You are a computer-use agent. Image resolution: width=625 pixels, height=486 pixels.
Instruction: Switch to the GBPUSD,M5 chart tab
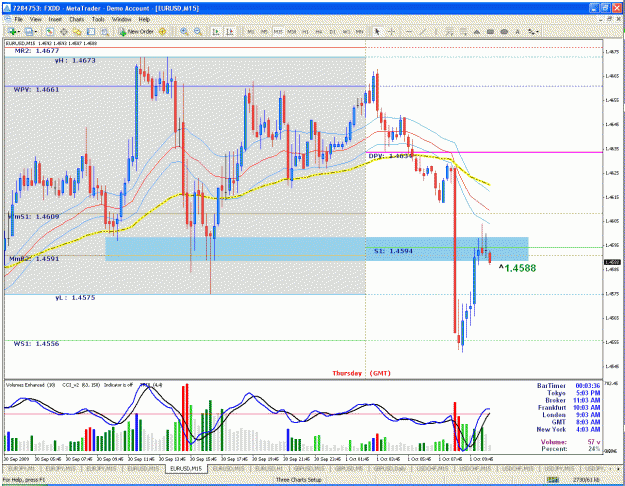(349, 468)
